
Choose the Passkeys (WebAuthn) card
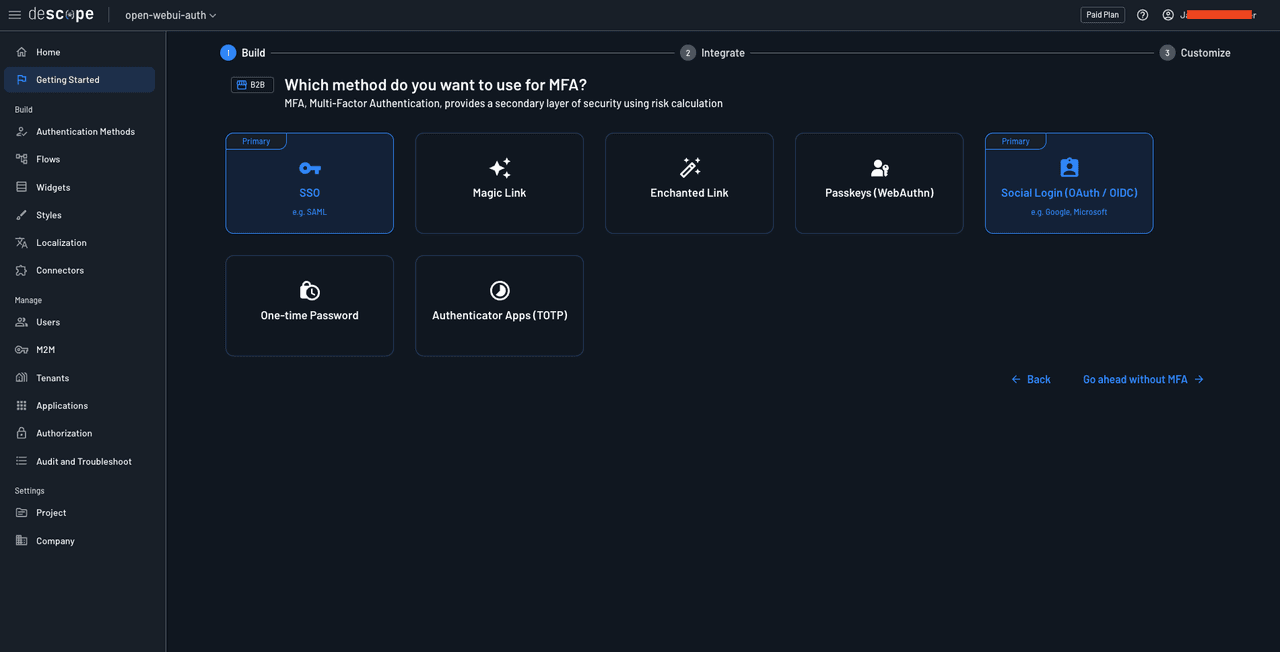point(879,183)
